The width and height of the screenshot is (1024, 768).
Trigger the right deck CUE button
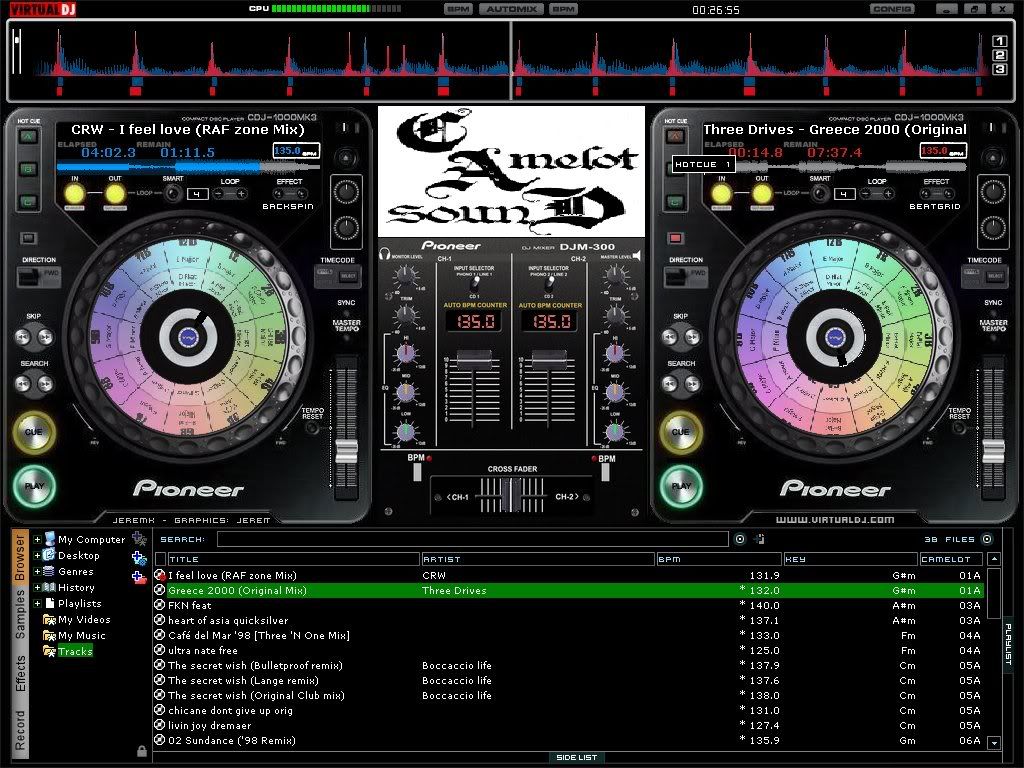(x=680, y=432)
